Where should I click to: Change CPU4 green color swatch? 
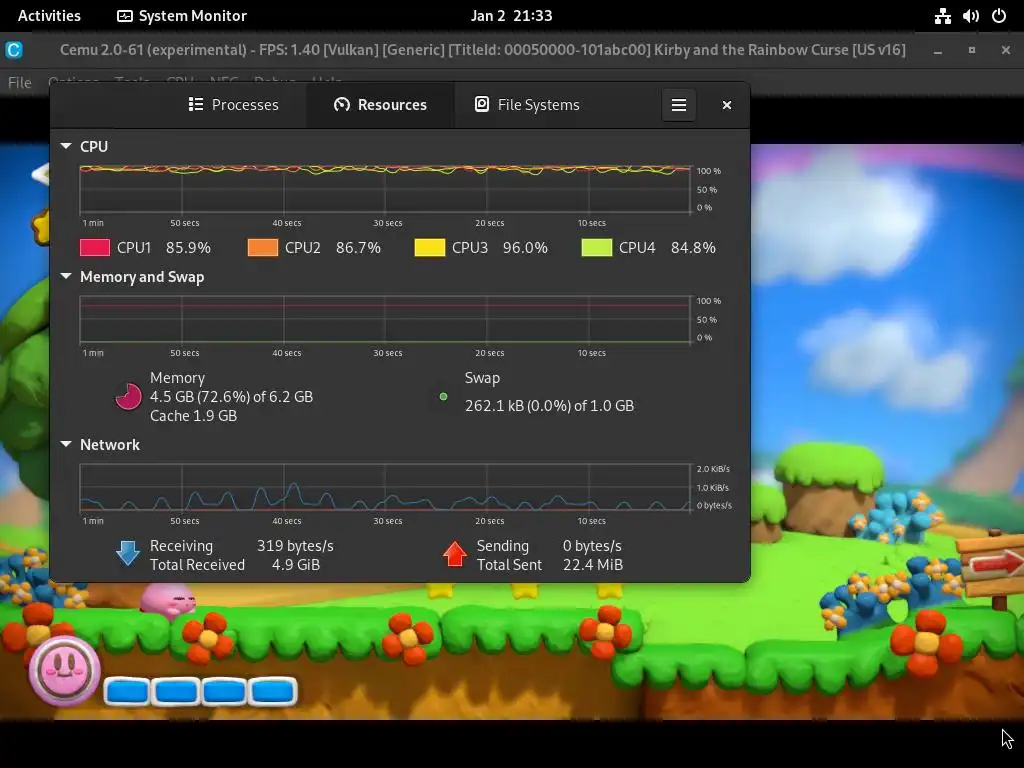597,248
